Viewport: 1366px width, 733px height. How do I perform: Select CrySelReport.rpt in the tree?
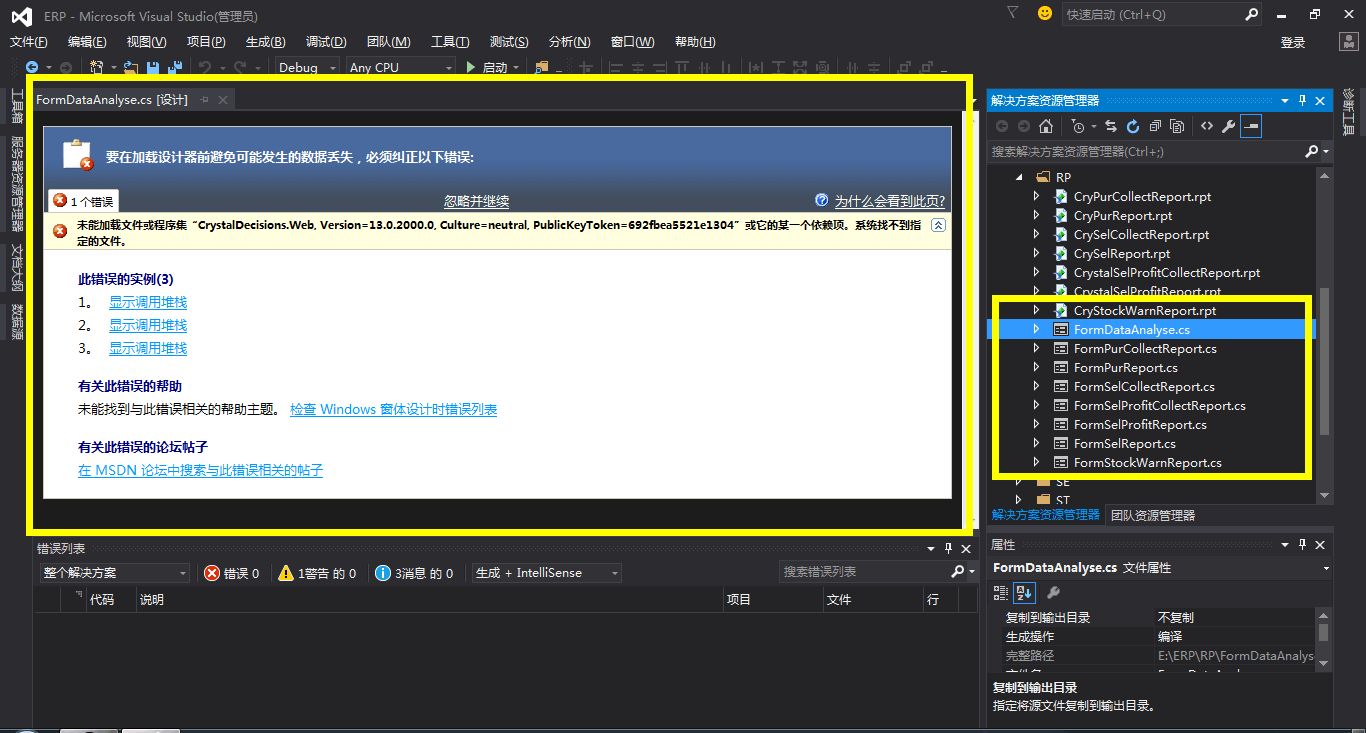click(1122, 254)
